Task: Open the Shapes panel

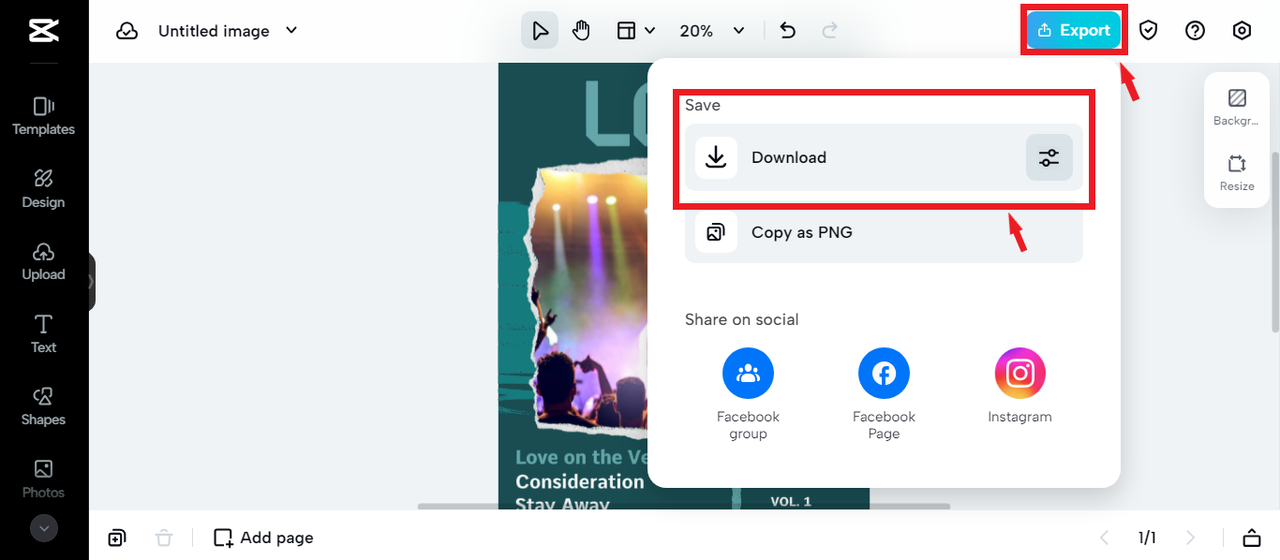Action: click(x=44, y=406)
